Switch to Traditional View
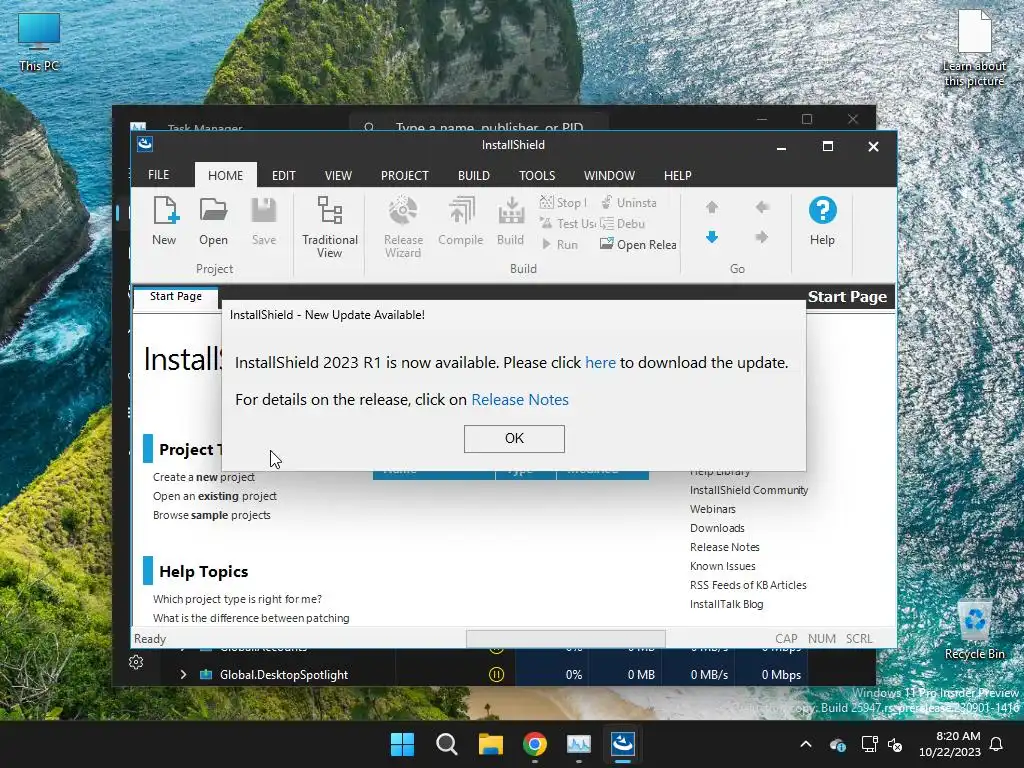1024x768 pixels. [x=330, y=227]
